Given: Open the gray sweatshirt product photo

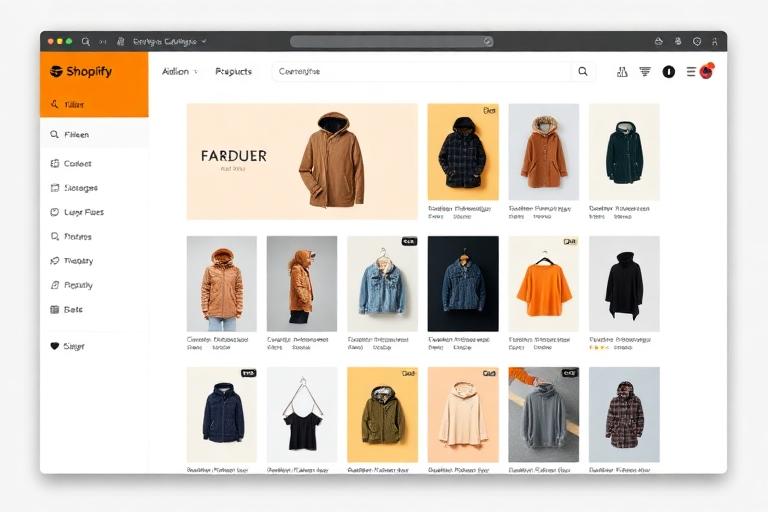Looking at the screenshot, I should point(544,414).
